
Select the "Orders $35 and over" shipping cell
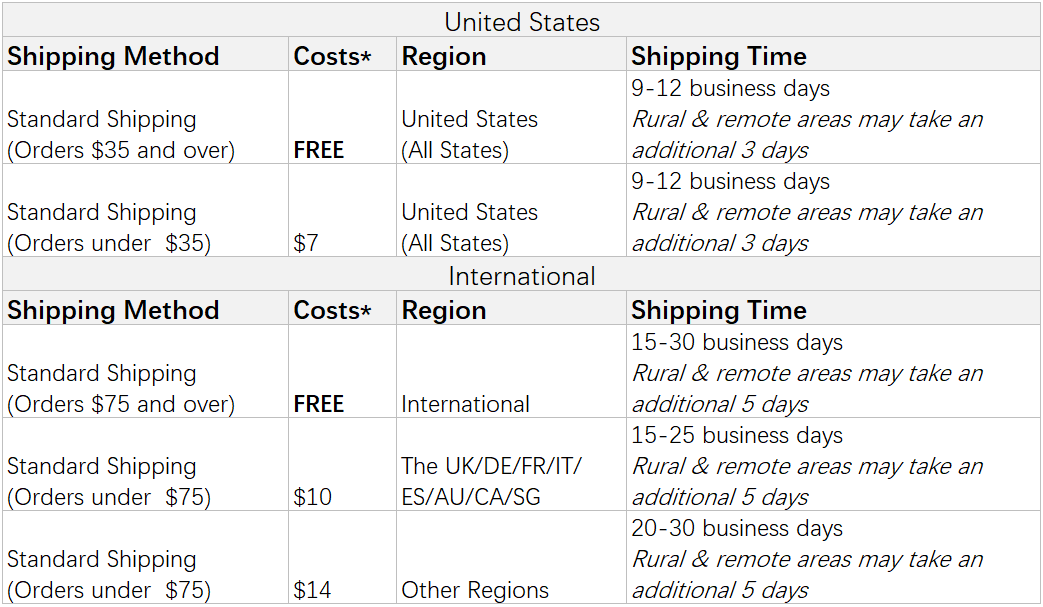click(x=120, y=135)
